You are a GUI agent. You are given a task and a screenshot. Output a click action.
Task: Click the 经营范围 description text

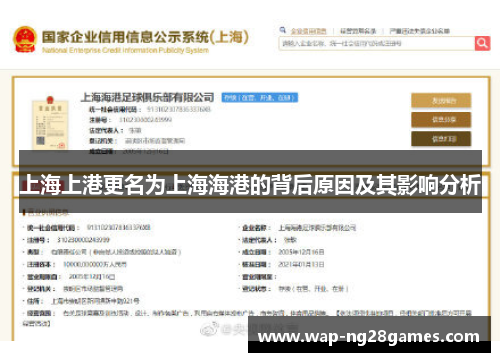point(247,318)
